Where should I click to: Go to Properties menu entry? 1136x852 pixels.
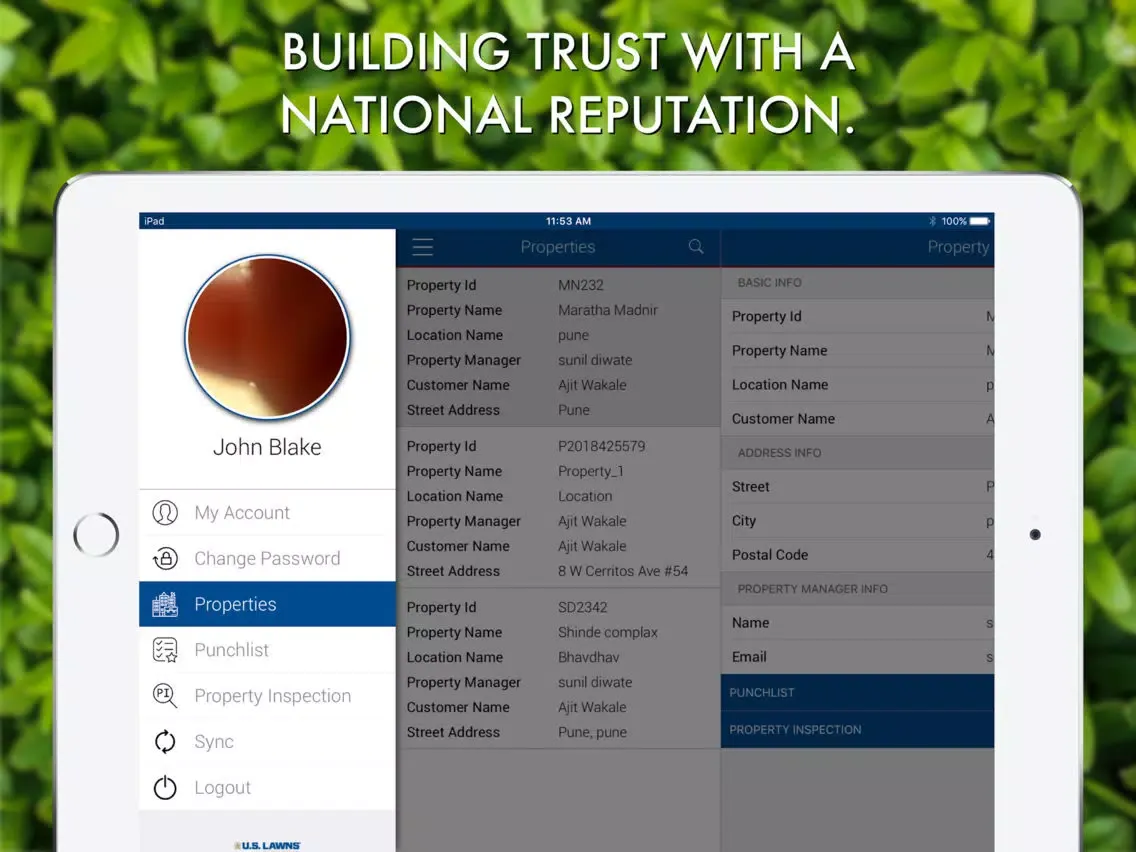point(267,604)
